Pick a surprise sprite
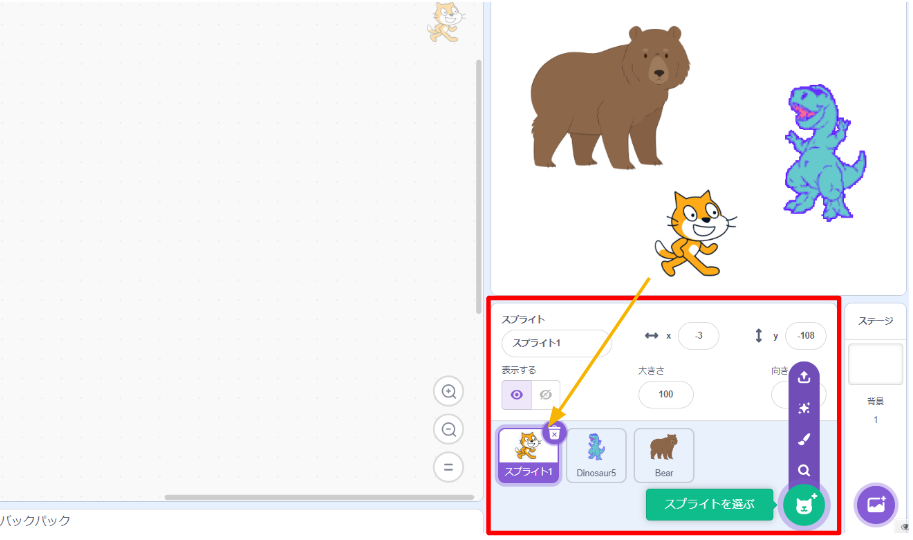Image resolution: width=913 pixels, height=540 pixels. point(804,408)
